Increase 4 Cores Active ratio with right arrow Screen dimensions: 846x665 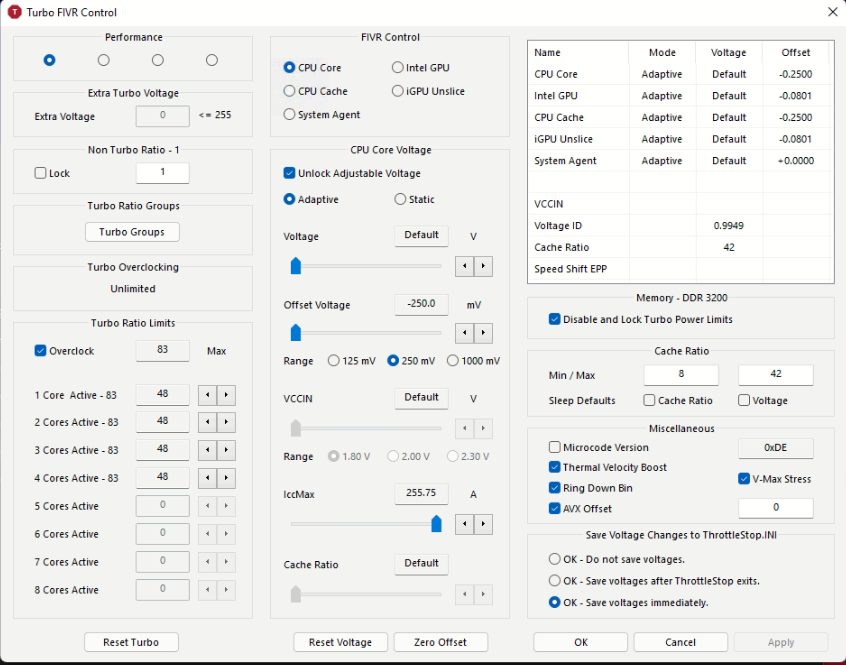pos(226,478)
